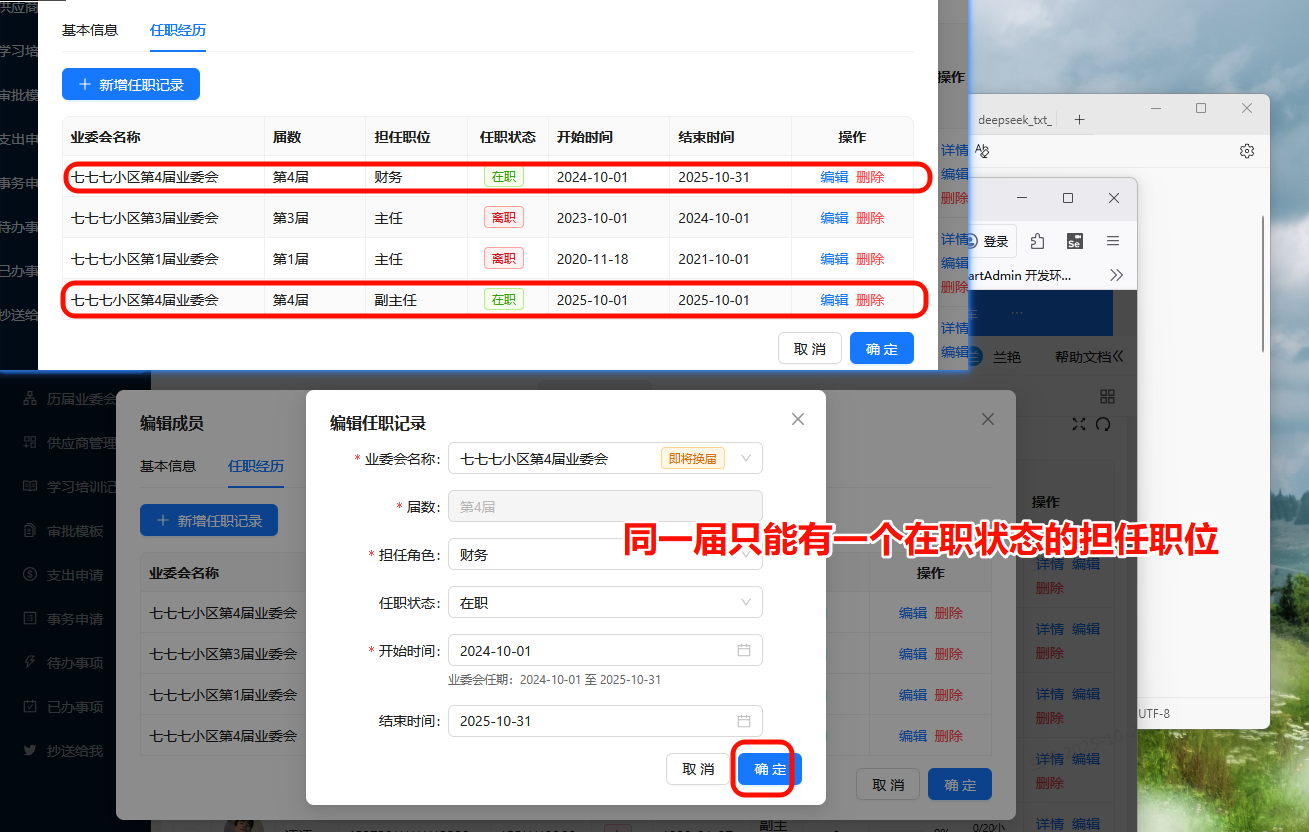
Task: Switch to 基本信息 tab in top panel
Action: [90, 30]
